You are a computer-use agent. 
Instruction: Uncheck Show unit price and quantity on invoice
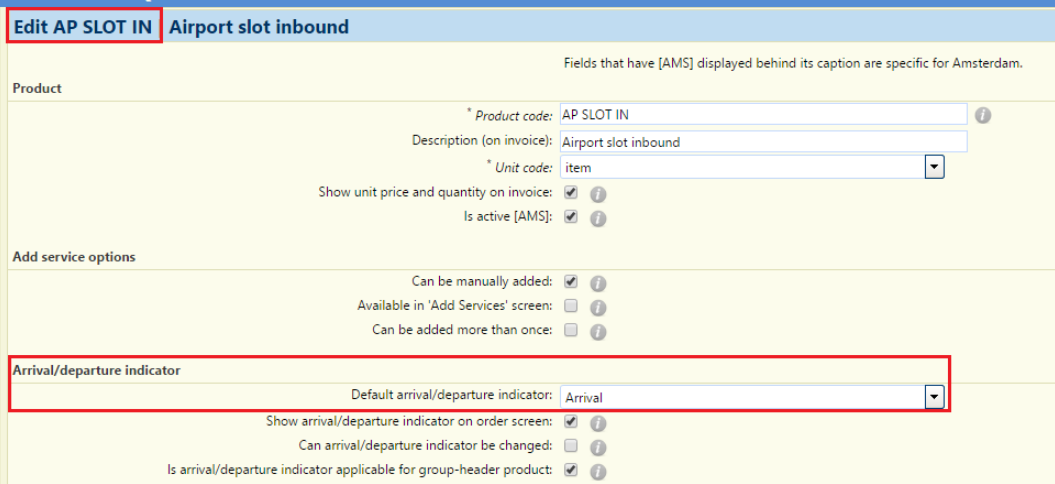pos(571,192)
